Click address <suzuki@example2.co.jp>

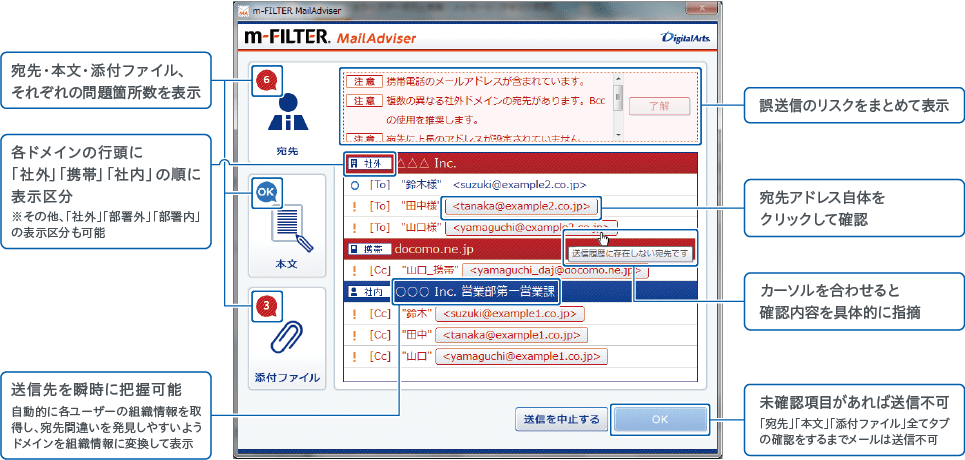[x=519, y=185]
